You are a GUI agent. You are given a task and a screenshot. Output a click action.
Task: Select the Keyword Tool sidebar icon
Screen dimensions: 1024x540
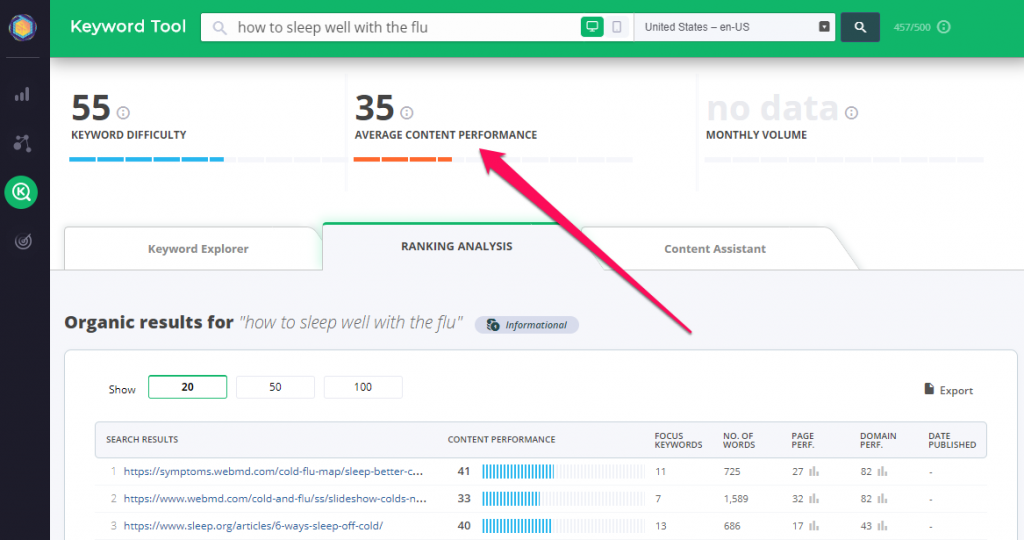coord(21,192)
